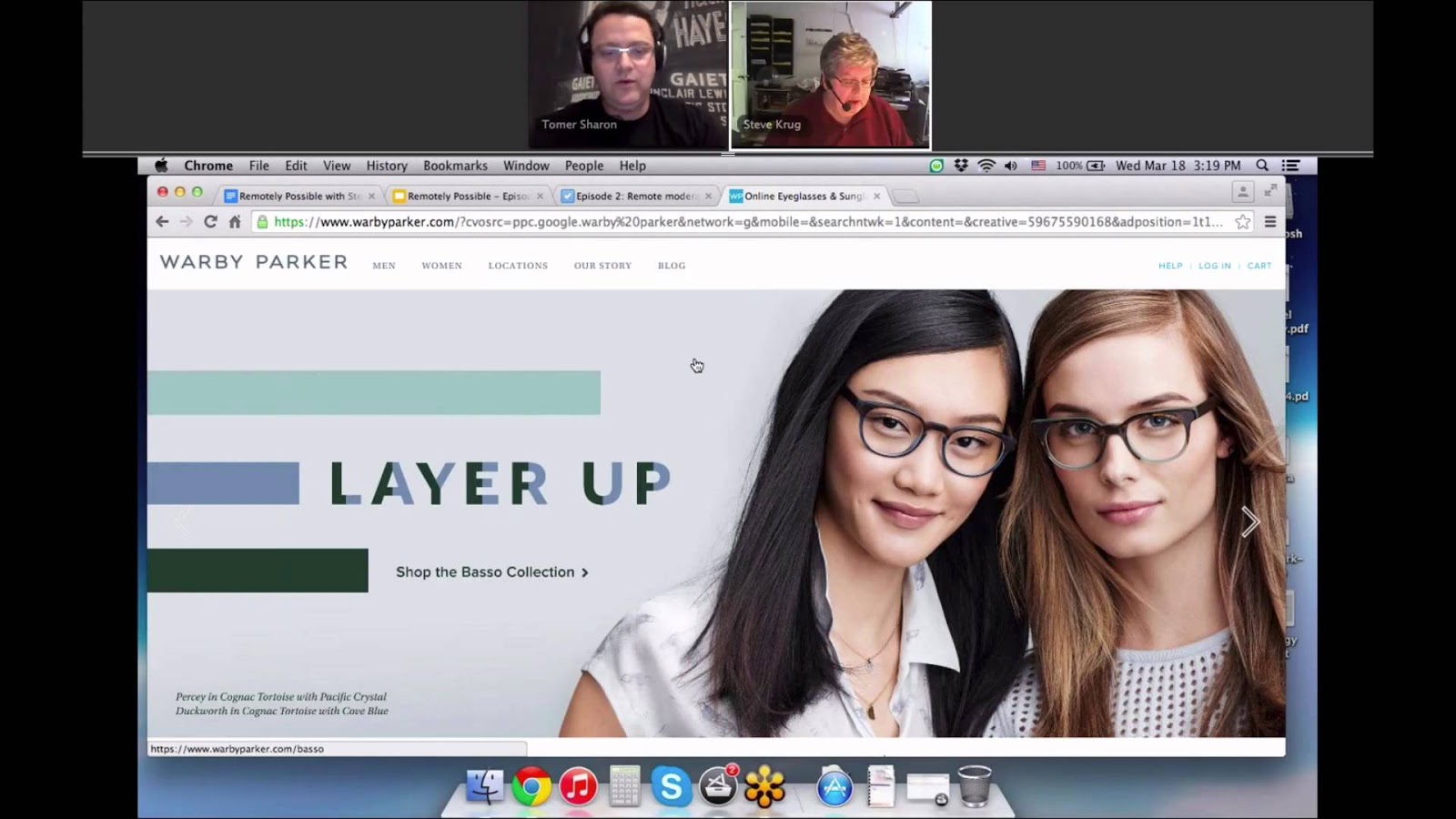Open the MEN navigation link
1456x819 pixels.
tap(384, 266)
